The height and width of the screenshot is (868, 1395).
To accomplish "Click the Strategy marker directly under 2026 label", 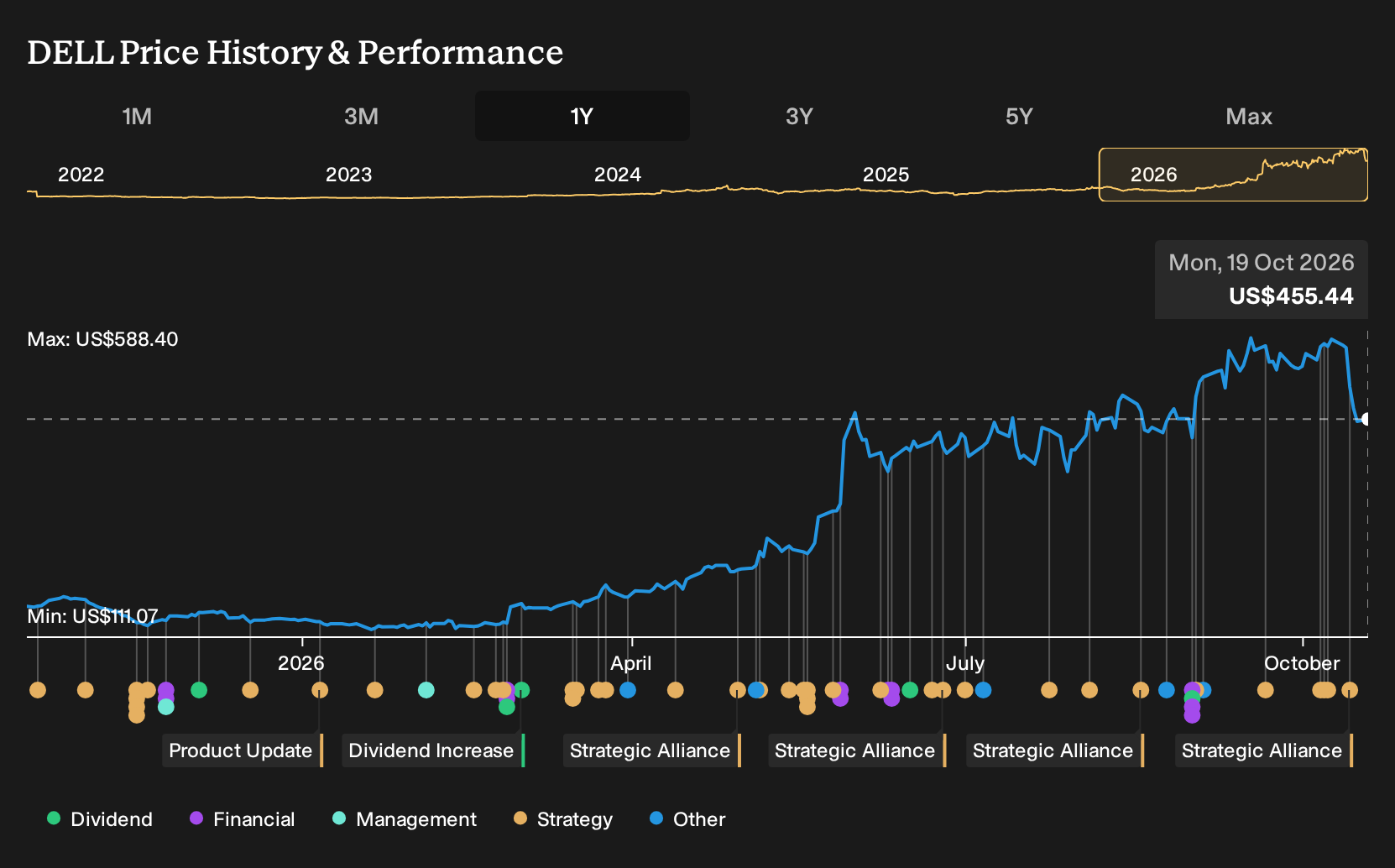I will pos(320,690).
